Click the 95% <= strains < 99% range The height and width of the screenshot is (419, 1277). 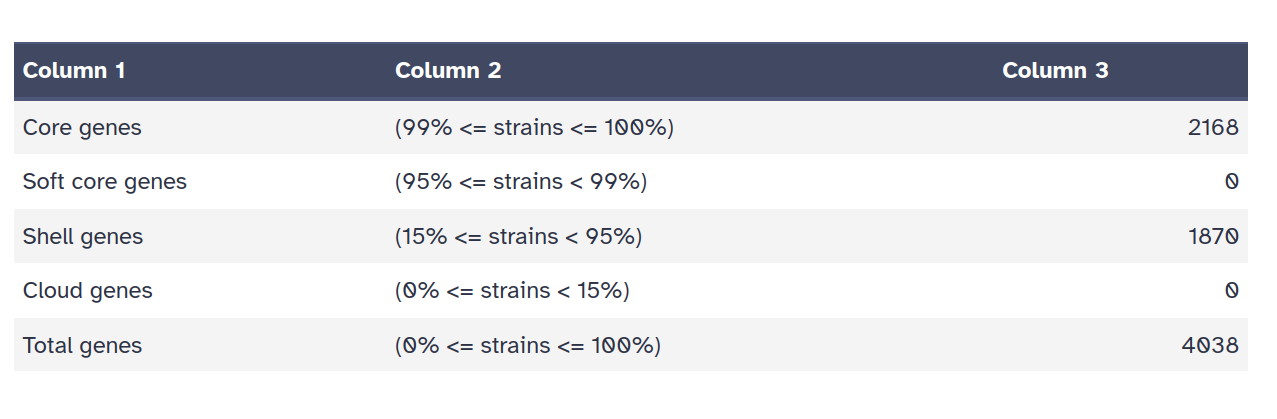pyautogui.click(x=521, y=182)
